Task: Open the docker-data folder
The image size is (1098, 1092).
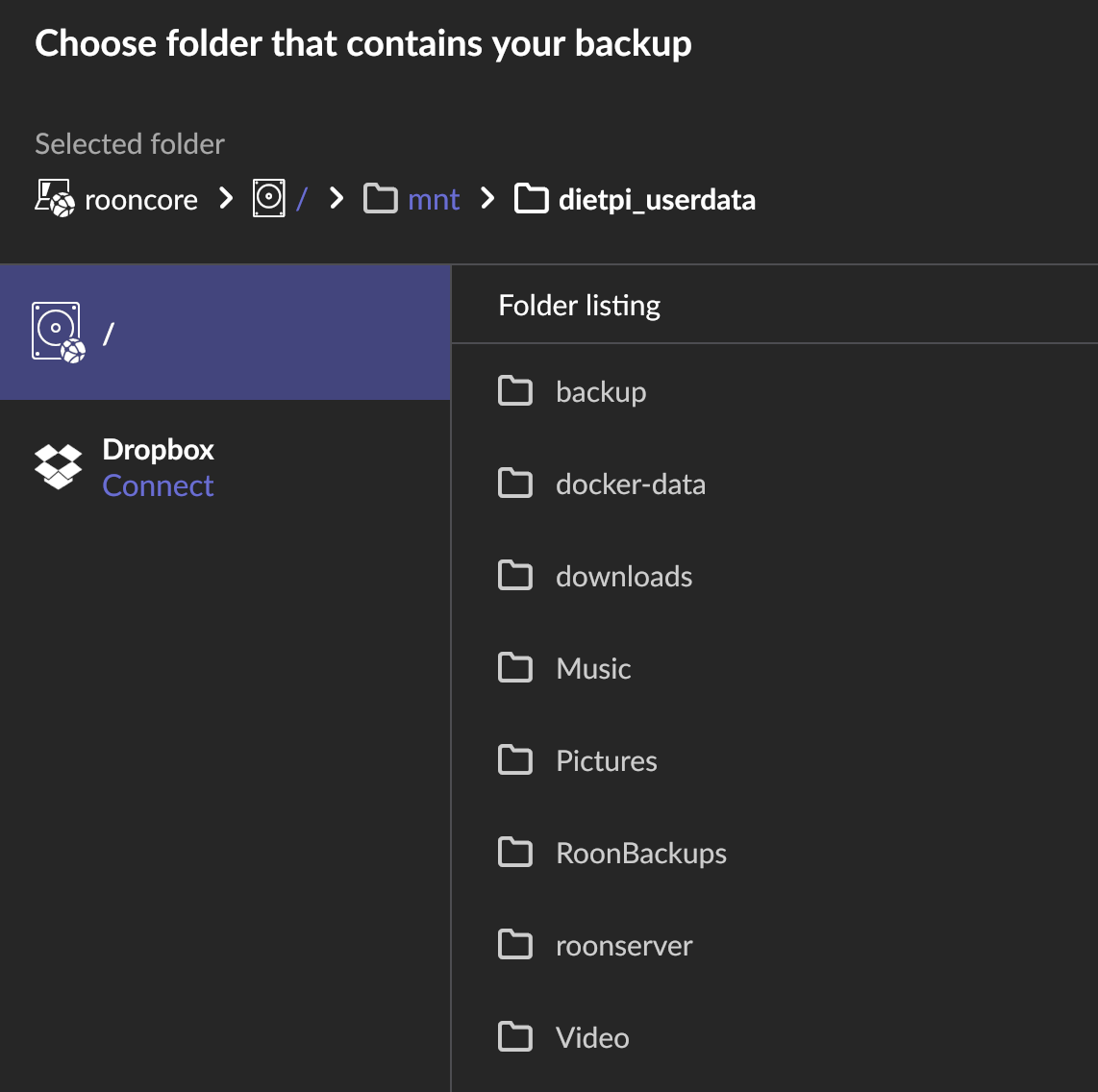Action: [x=630, y=484]
